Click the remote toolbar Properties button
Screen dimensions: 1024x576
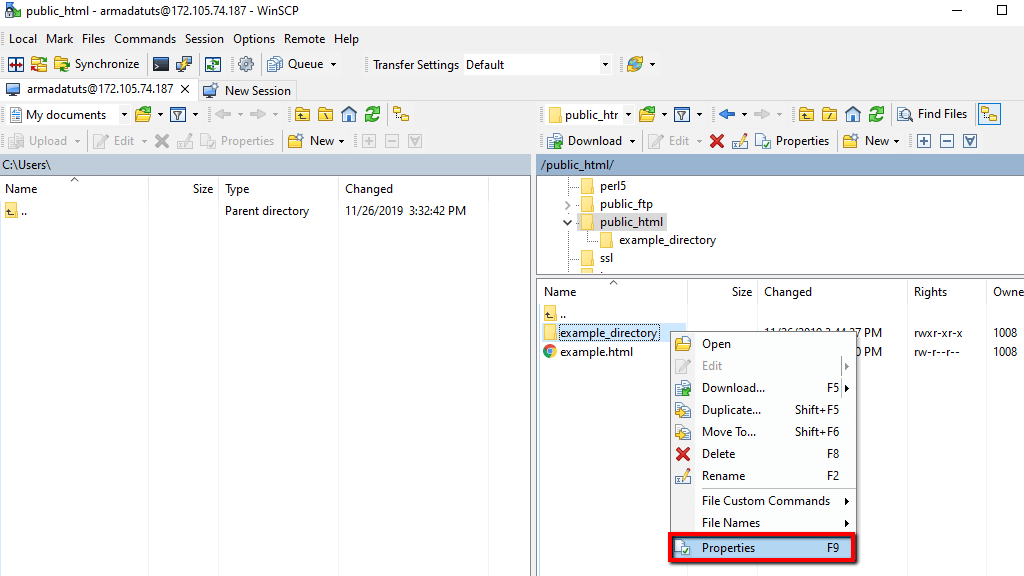(792, 141)
